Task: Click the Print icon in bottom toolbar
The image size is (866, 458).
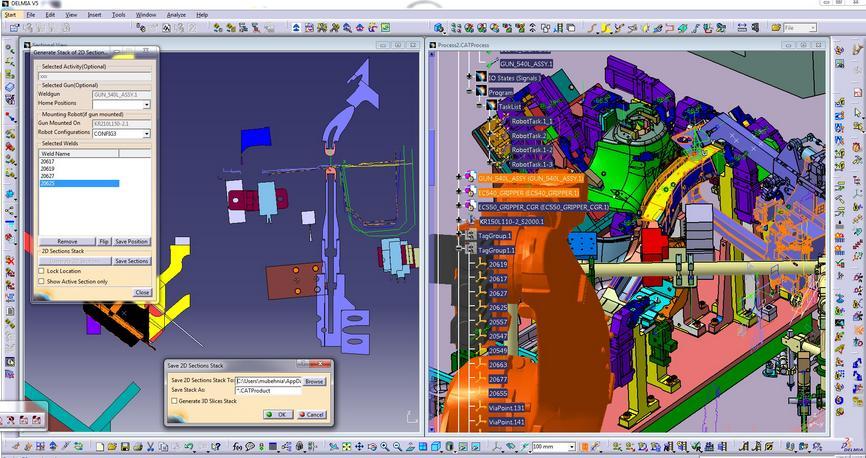Action: pos(138,446)
